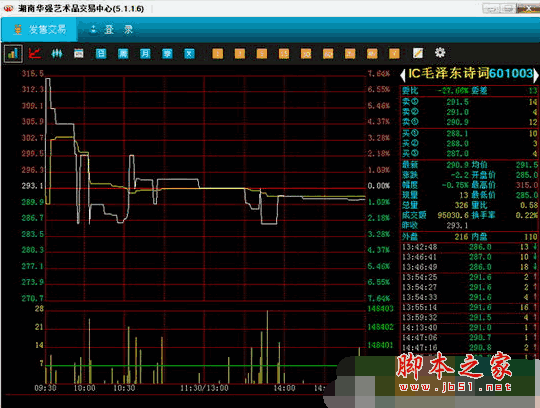
Task: Click the orange icon beside the drawing tool
Action: pos(394,53)
